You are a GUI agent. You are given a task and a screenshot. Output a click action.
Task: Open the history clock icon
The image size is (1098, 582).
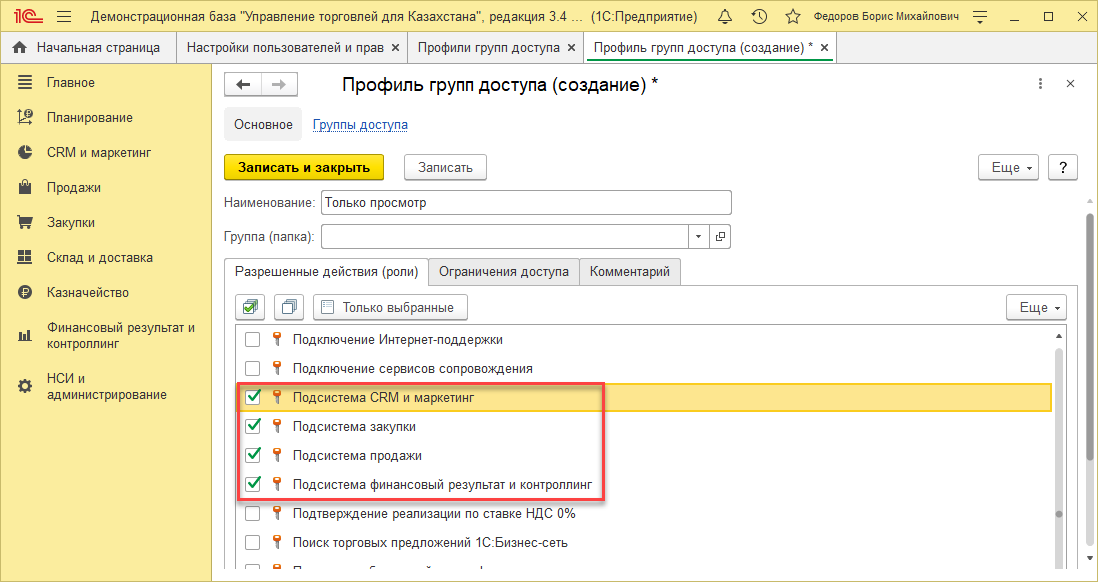pyautogui.click(x=759, y=17)
